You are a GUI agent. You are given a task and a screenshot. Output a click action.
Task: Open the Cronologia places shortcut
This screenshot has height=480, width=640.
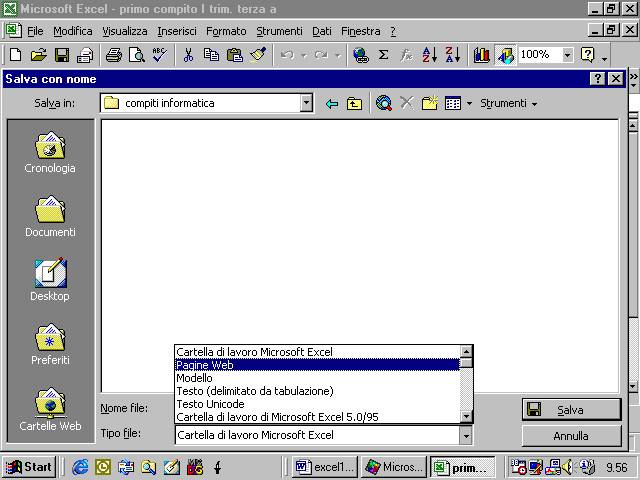50,152
